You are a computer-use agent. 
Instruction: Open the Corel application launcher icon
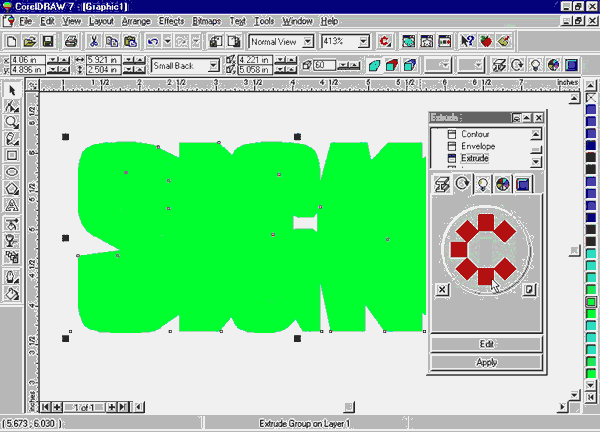coord(385,41)
